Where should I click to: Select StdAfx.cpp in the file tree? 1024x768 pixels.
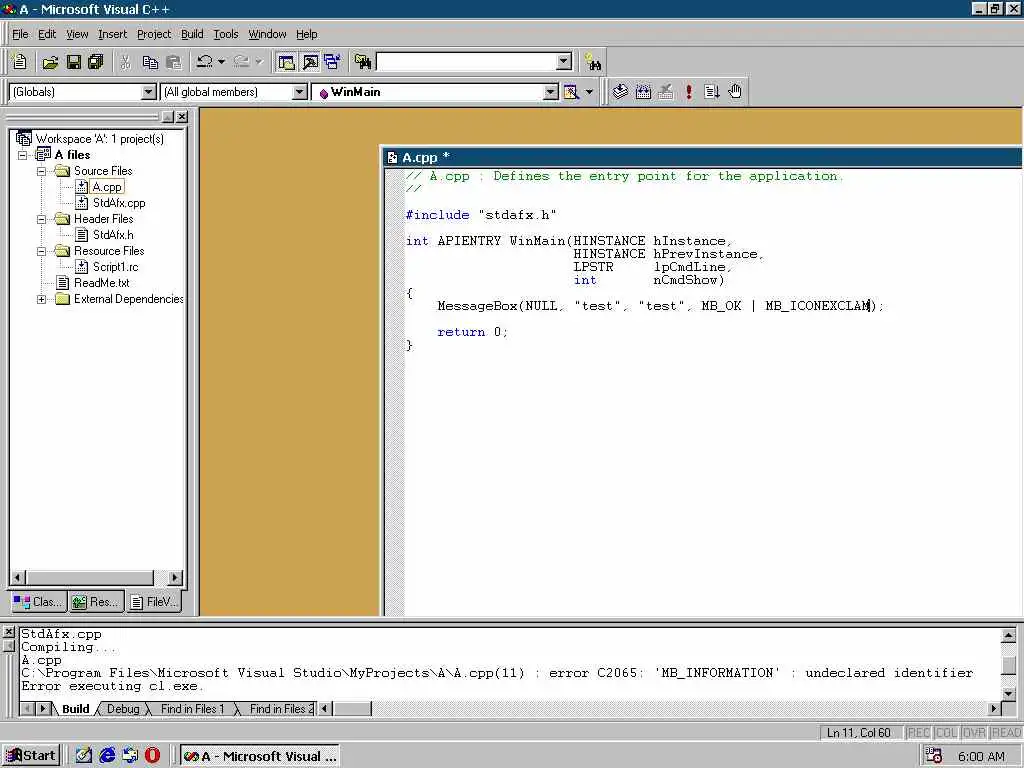click(119, 203)
